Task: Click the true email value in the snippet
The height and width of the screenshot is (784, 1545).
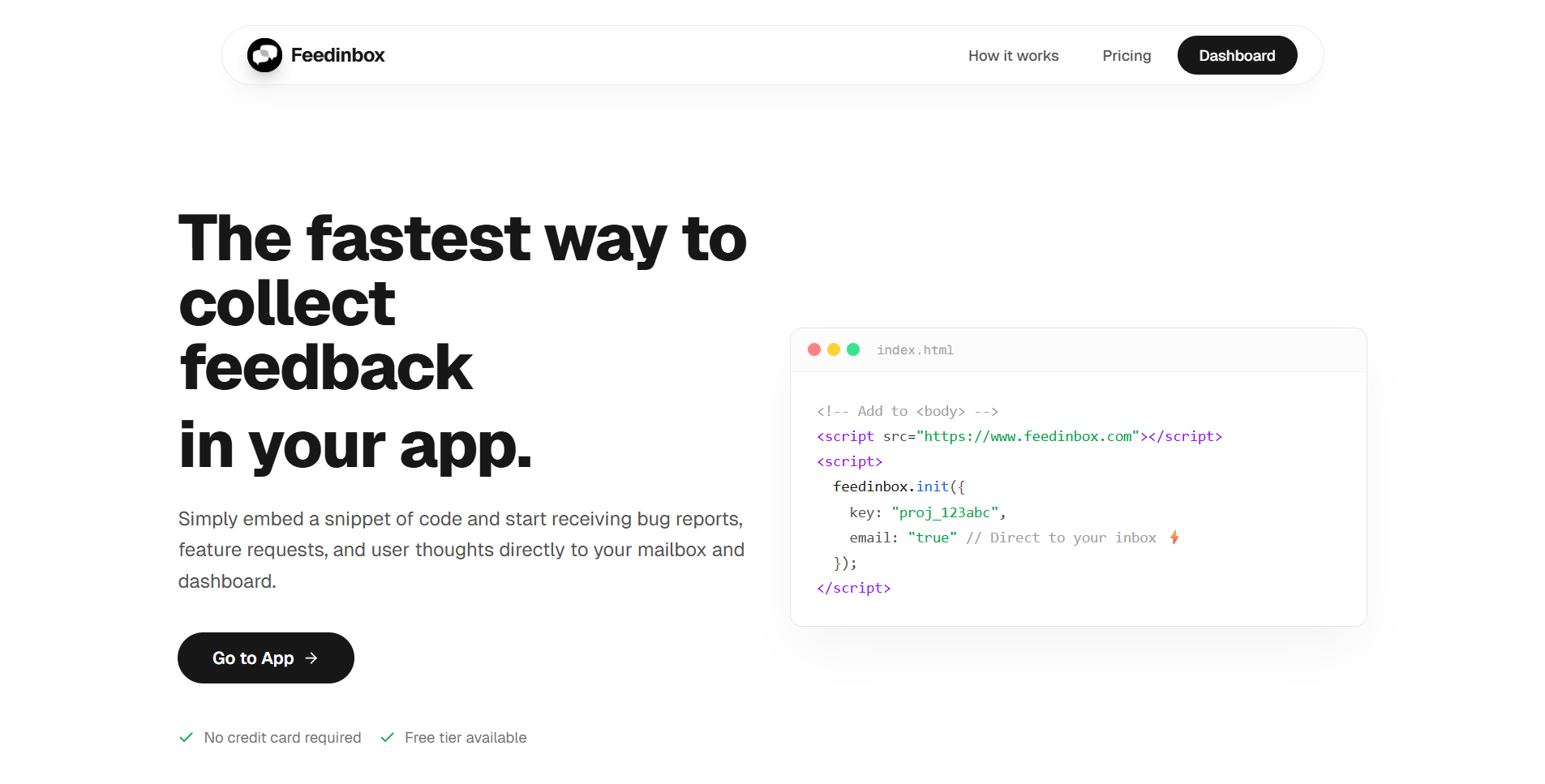Action: tap(933, 537)
